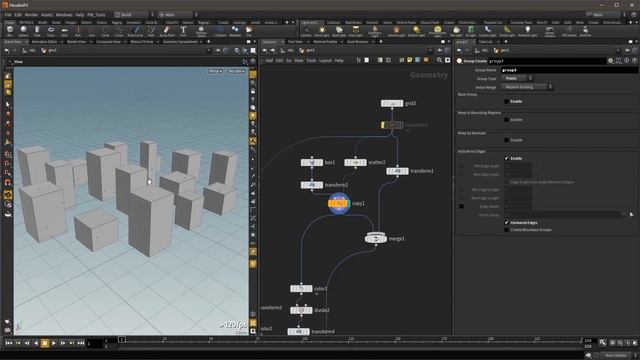Open the network editor Tools menu

[311, 60]
